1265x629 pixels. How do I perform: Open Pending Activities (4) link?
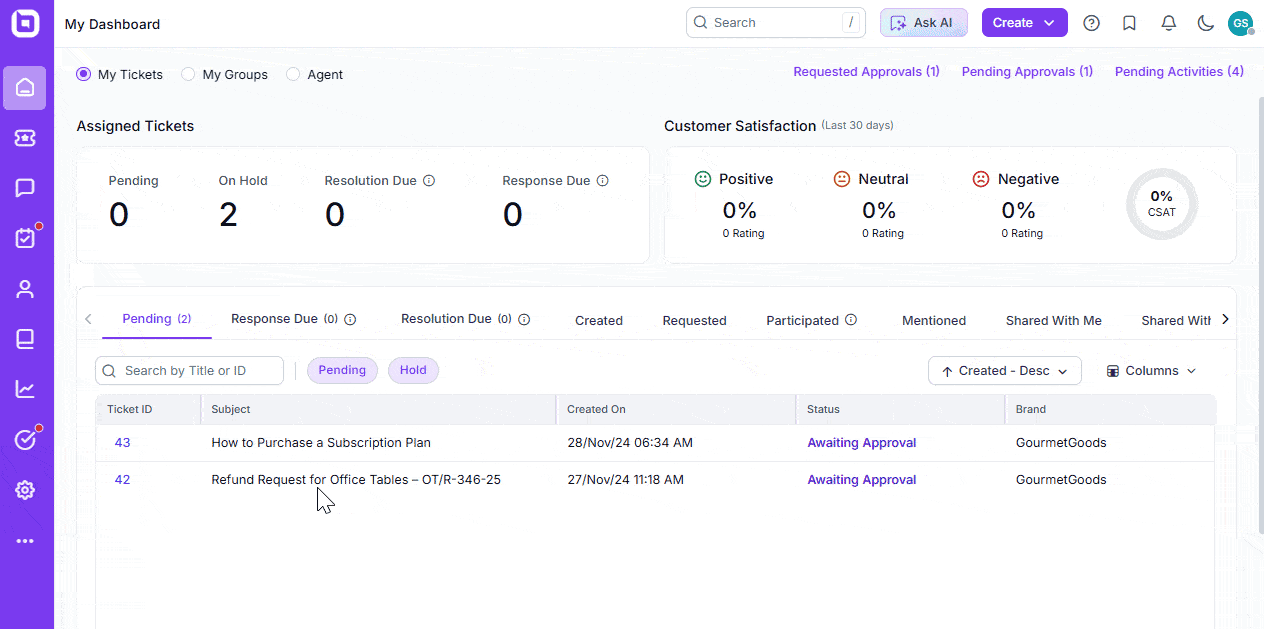point(1179,72)
